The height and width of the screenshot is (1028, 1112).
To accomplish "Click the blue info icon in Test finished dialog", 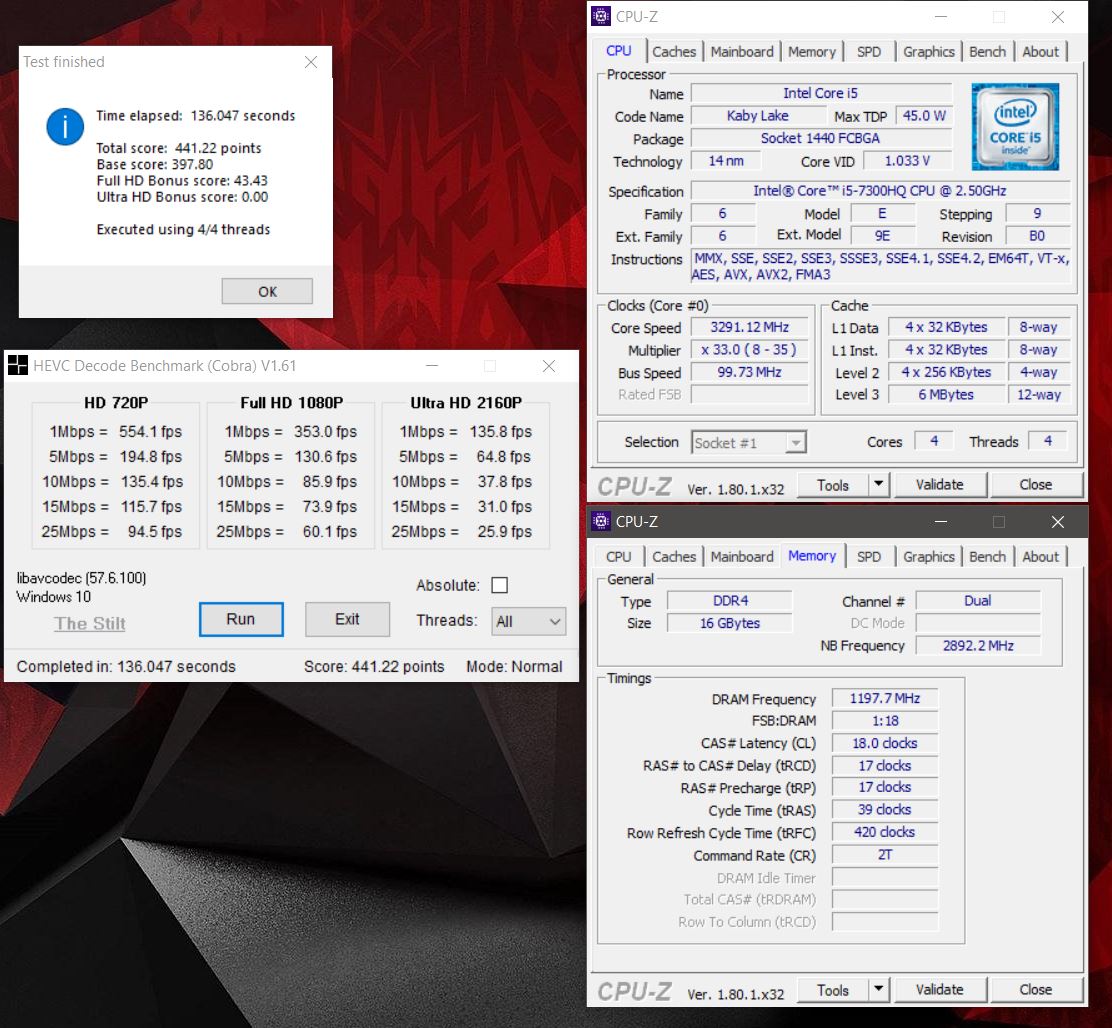I will pyautogui.click(x=65, y=127).
